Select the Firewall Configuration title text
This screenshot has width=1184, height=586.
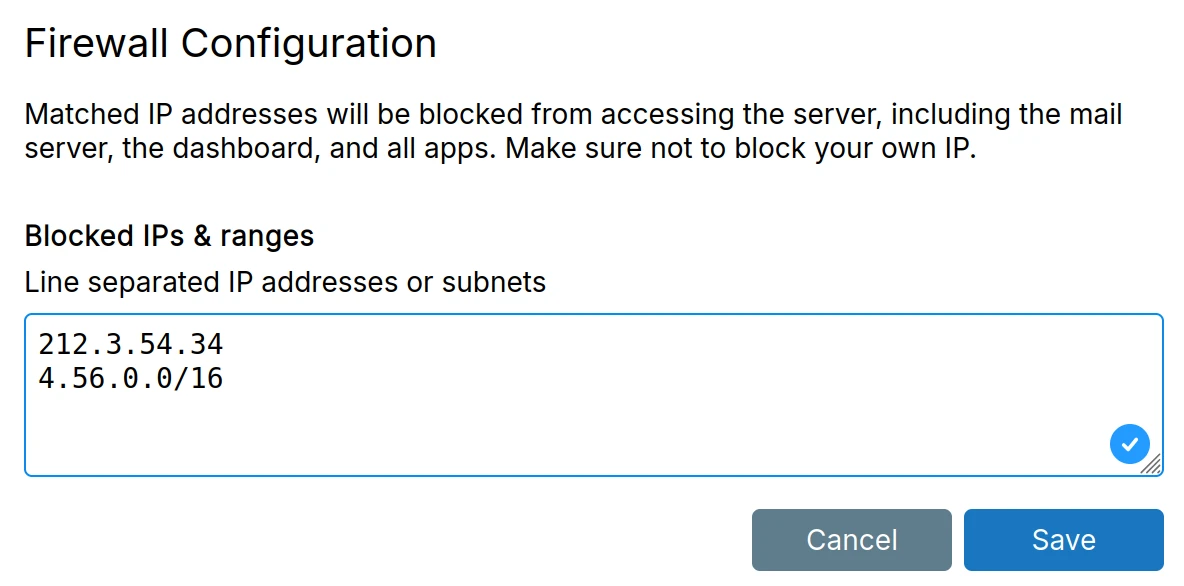[x=230, y=42]
